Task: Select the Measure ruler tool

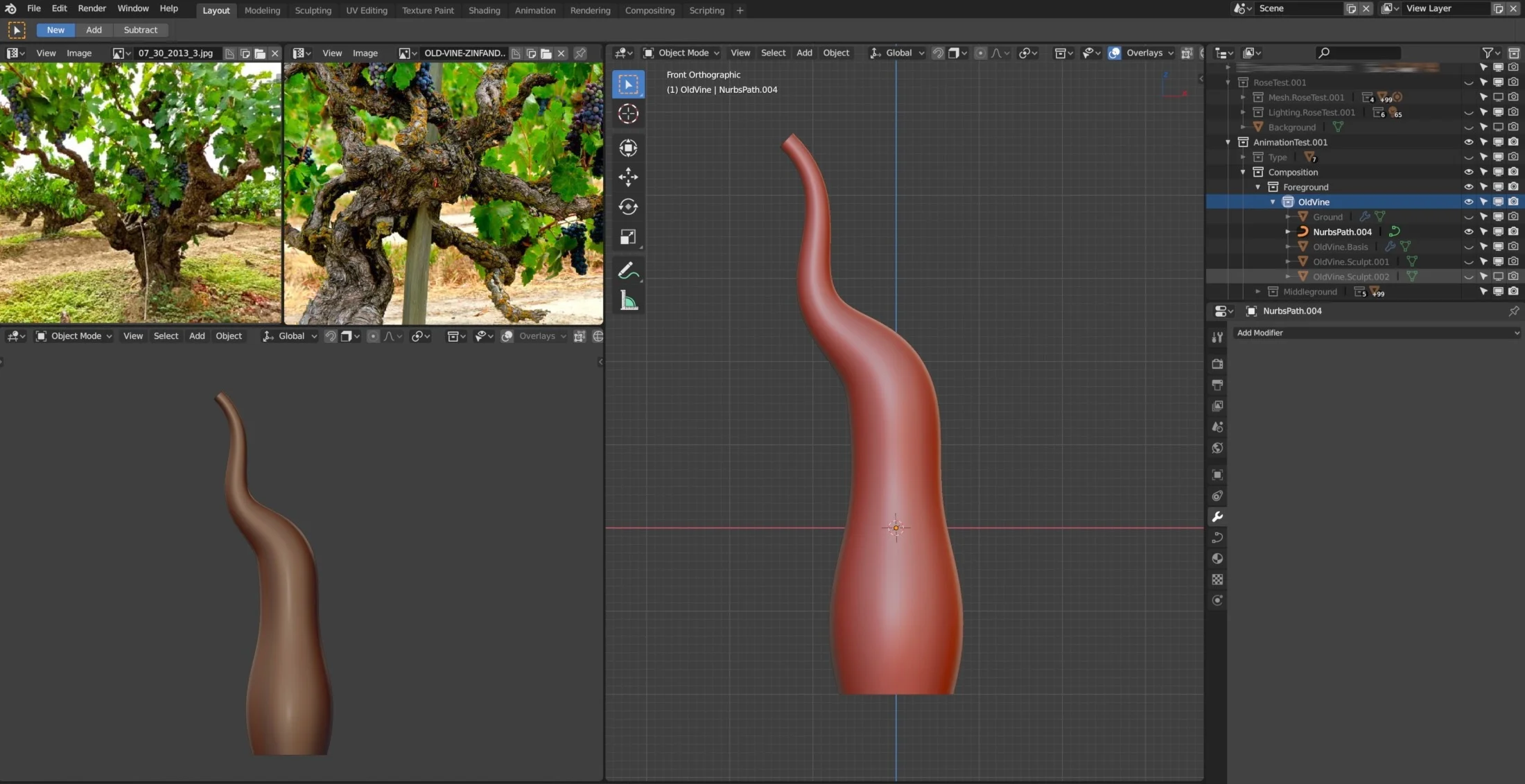Action: click(628, 301)
